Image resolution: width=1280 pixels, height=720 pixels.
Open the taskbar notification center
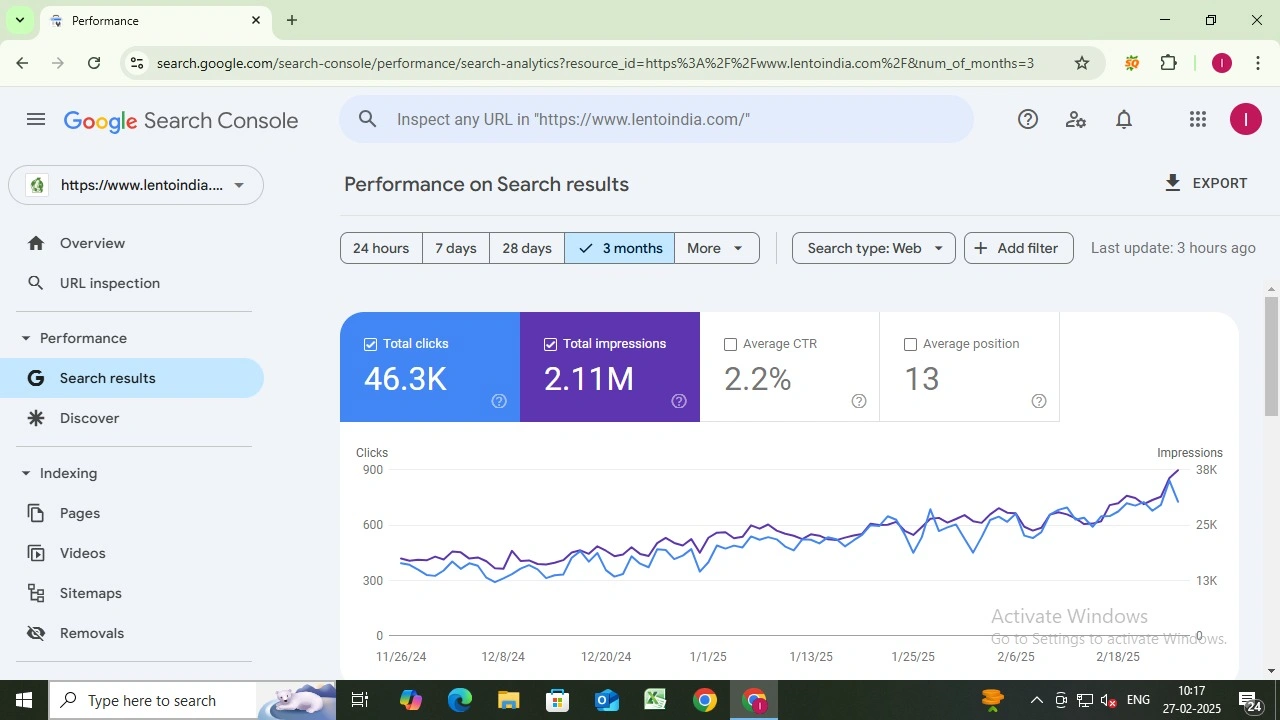(1250, 700)
